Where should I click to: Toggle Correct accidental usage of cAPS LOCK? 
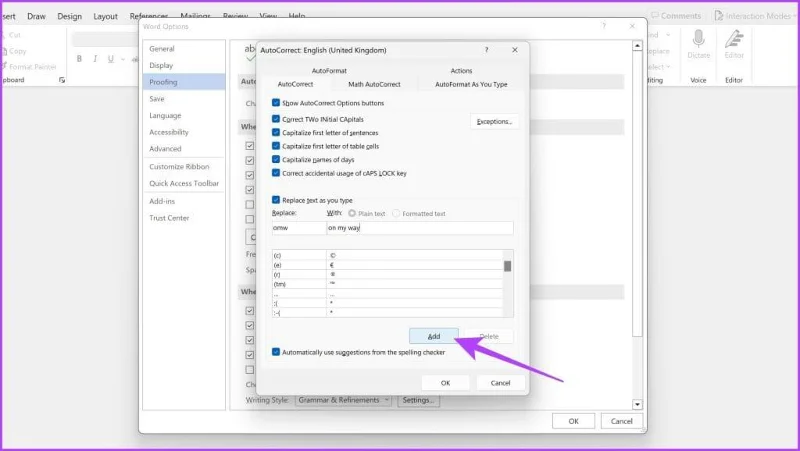tap(276, 173)
